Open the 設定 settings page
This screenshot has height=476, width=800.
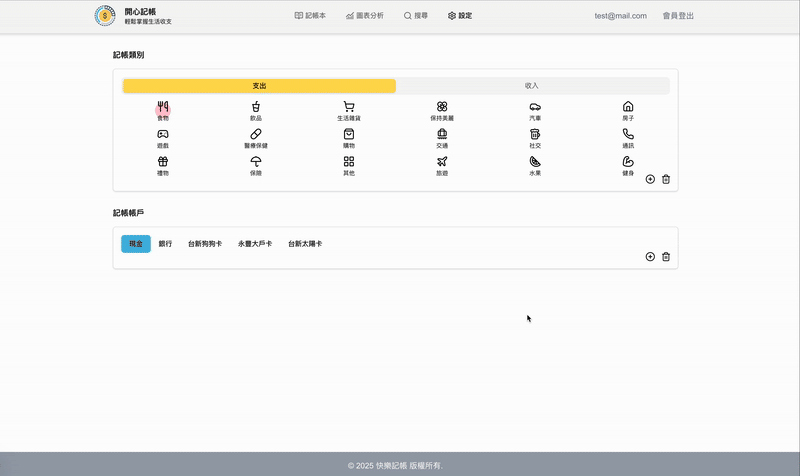tap(460, 16)
